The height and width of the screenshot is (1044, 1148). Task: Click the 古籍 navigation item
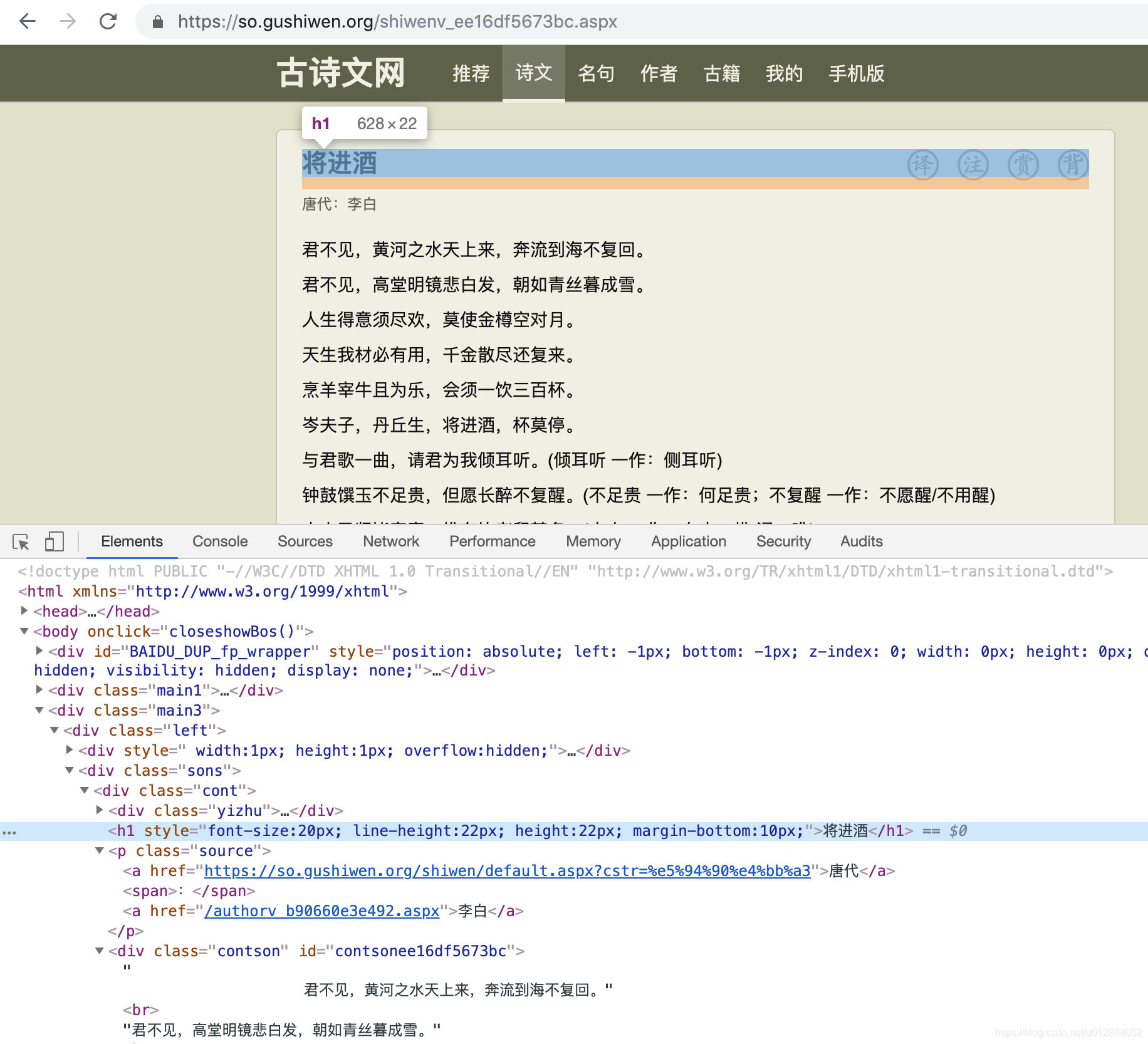tap(722, 73)
